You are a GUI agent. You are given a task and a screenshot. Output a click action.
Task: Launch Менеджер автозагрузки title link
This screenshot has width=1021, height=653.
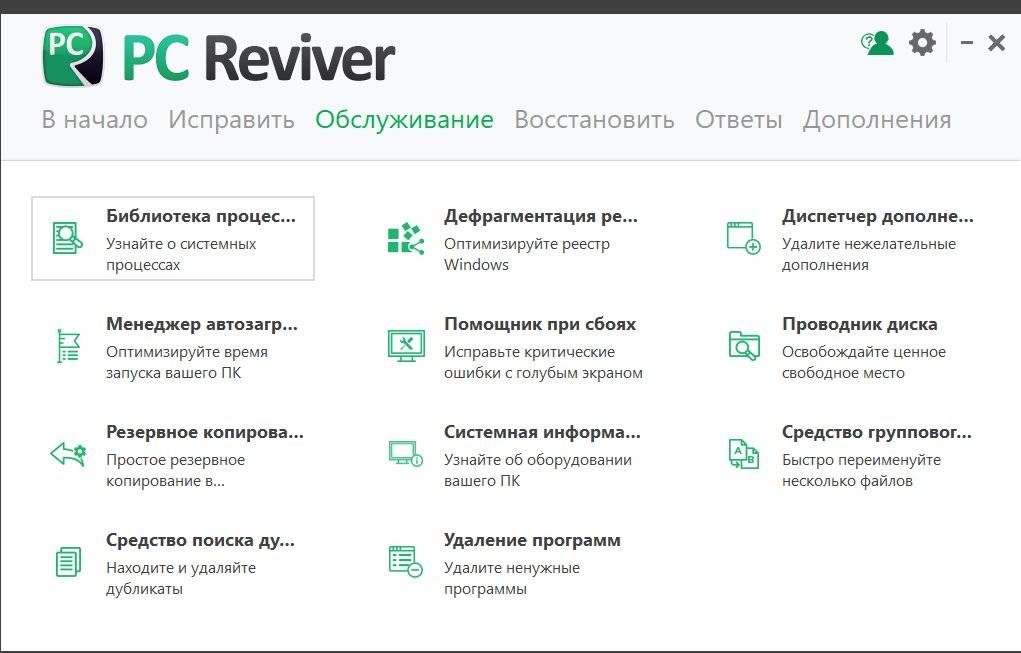202,324
